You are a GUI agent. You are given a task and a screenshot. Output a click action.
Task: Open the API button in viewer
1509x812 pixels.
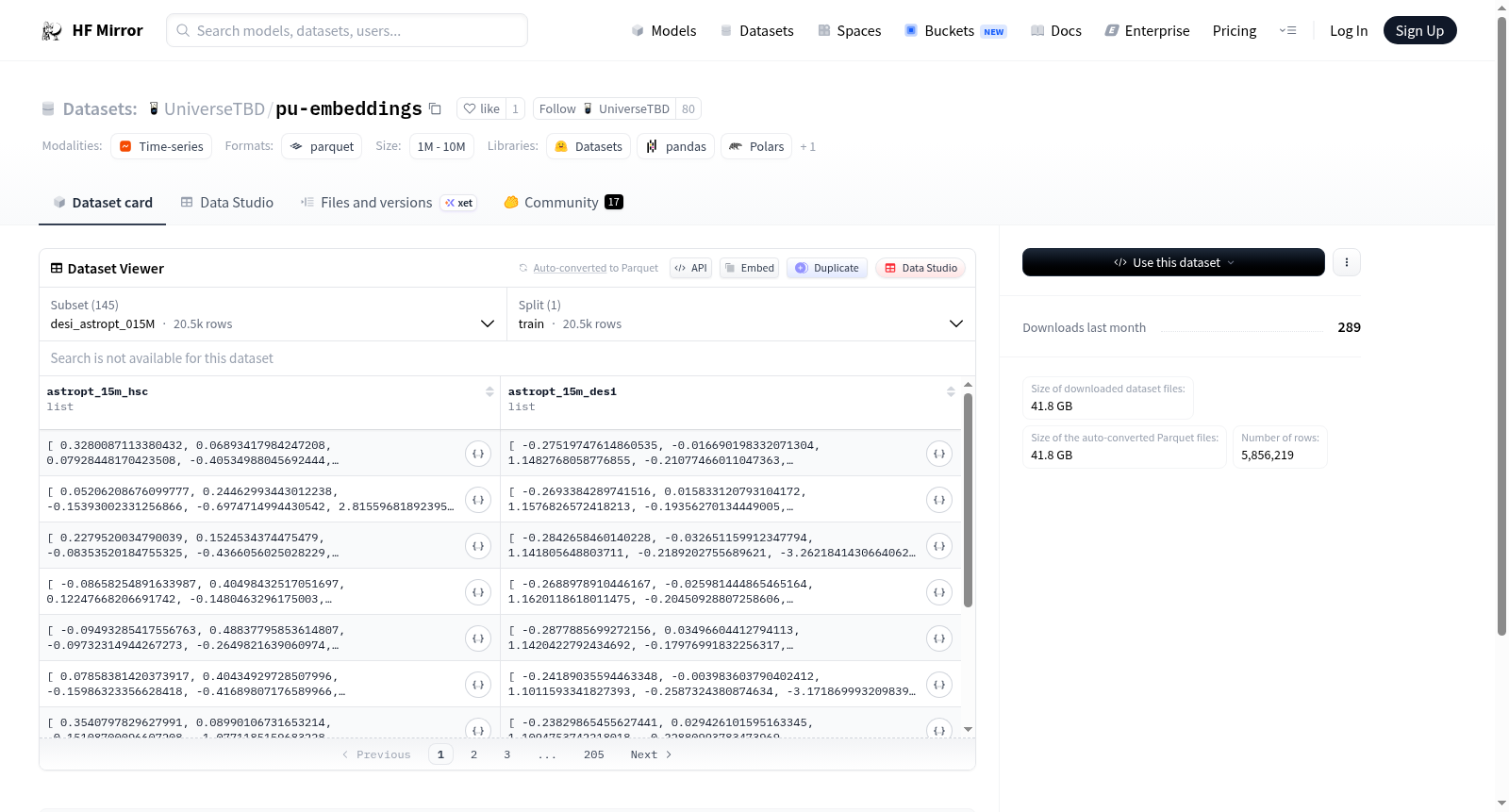(x=690, y=268)
